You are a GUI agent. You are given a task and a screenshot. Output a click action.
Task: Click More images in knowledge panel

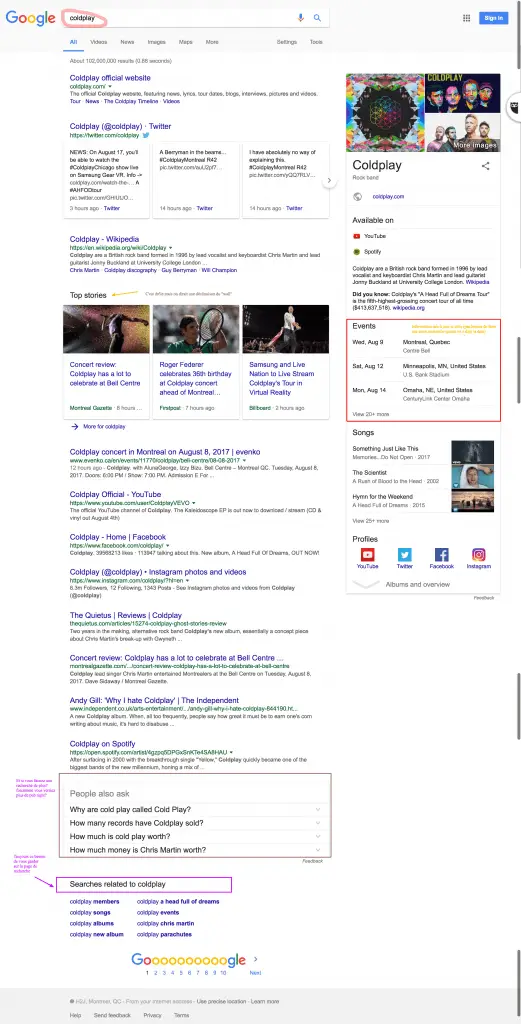(x=475, y=145)
